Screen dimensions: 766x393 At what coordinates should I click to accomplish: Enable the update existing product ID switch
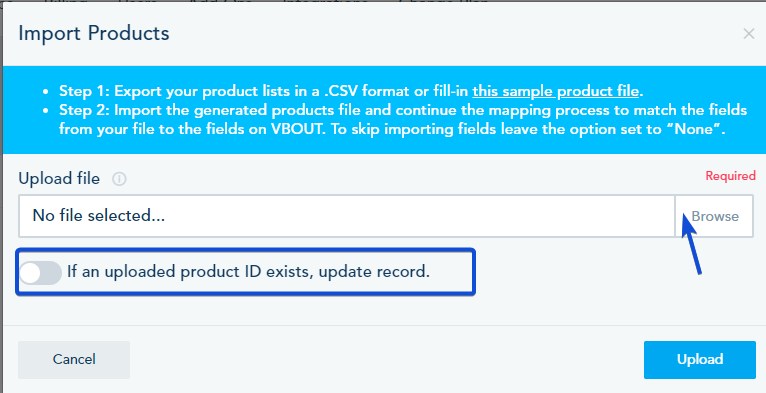pyautogui.click(x=41, y=272)
